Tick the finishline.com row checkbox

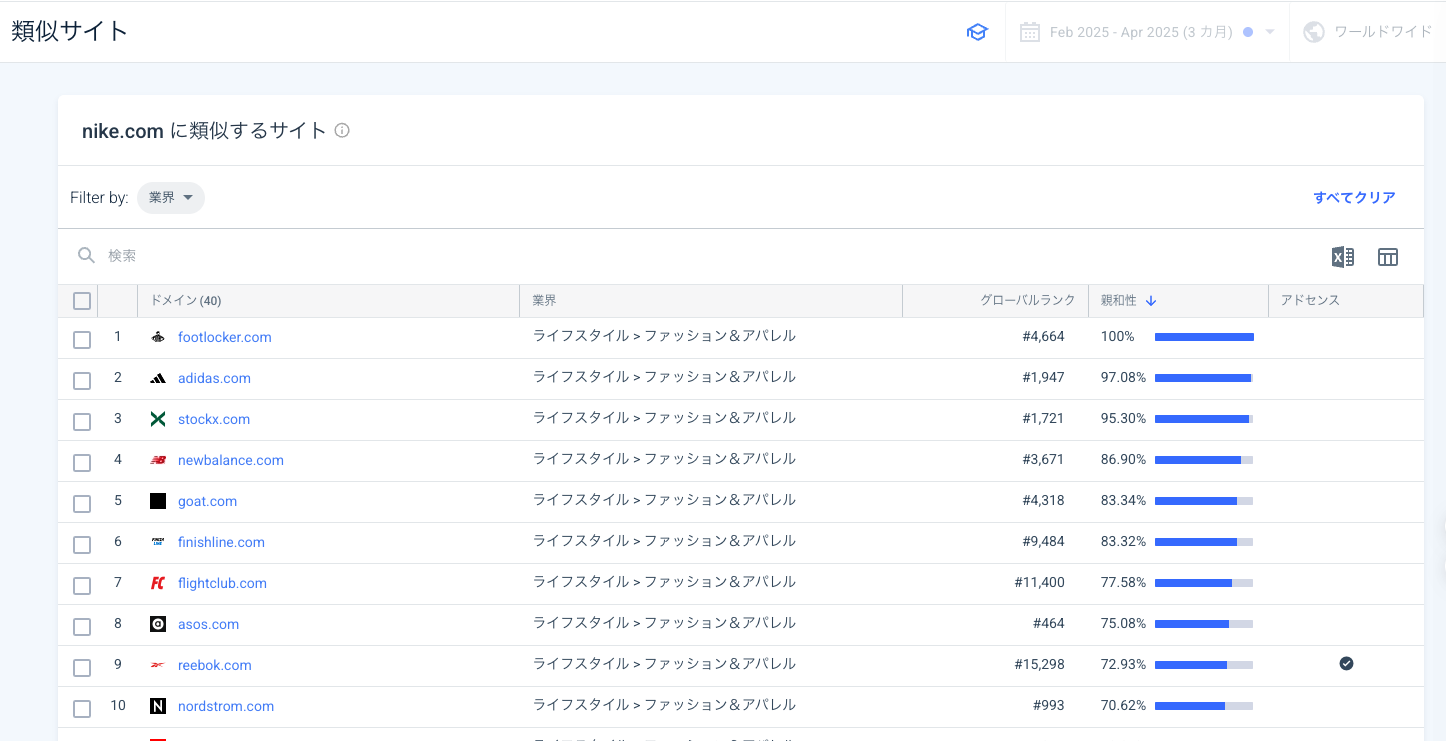point(82,545)
